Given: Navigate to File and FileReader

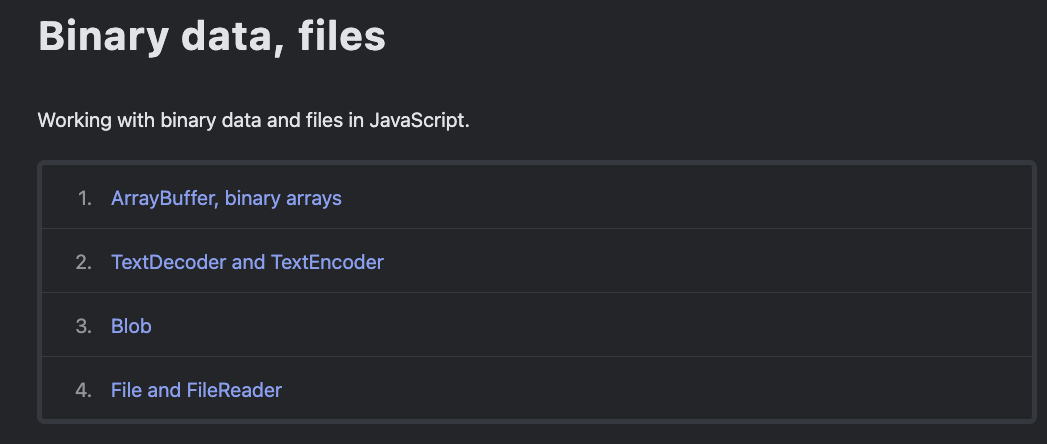Looking at the screenshot, I should click(x=196, y=390).
